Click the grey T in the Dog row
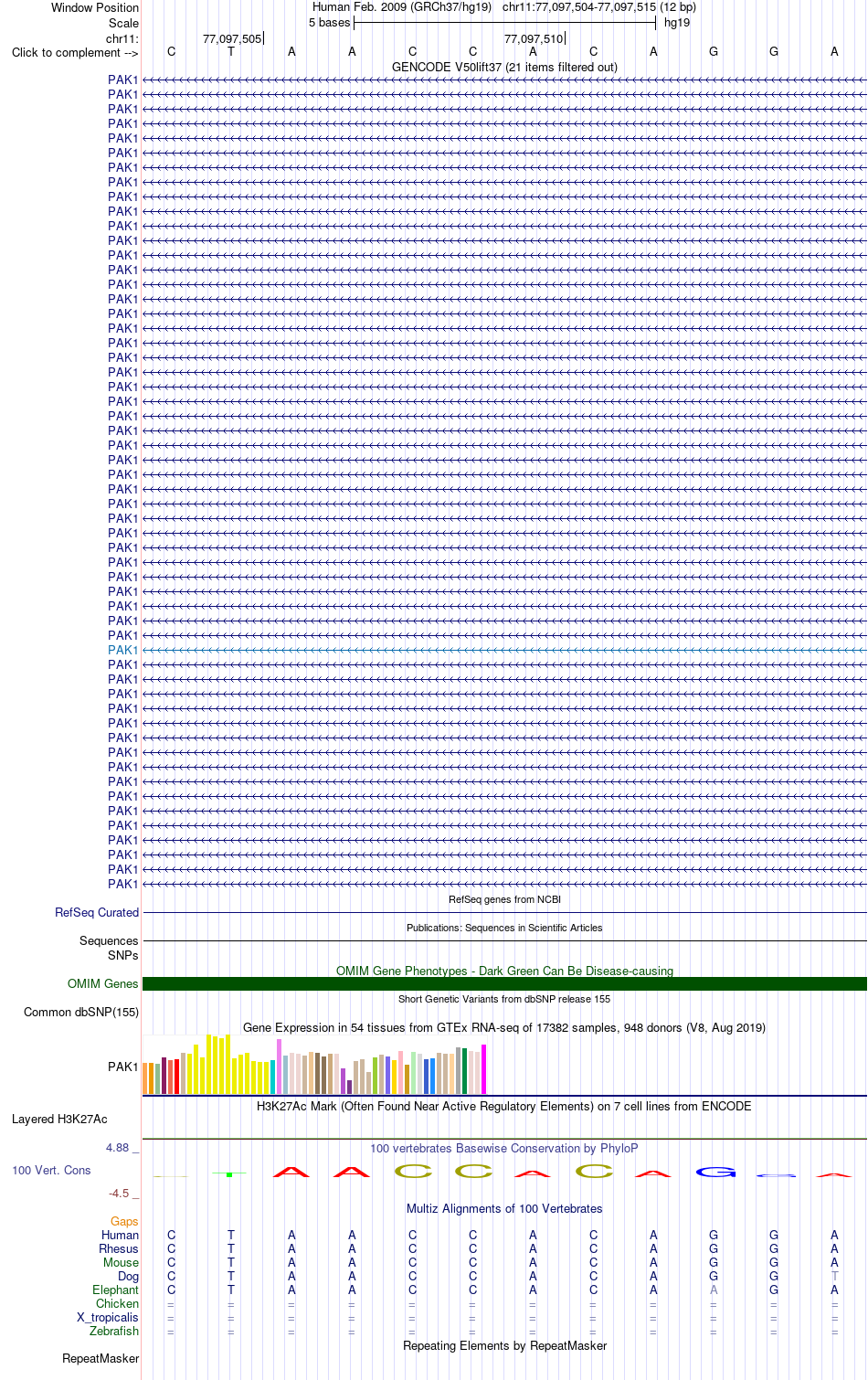This screenshot has width=868, height=1380. point(834,1276)
